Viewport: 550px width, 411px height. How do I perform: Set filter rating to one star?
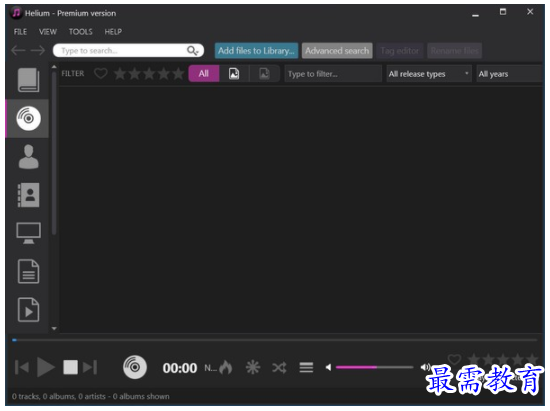point(120,74)
